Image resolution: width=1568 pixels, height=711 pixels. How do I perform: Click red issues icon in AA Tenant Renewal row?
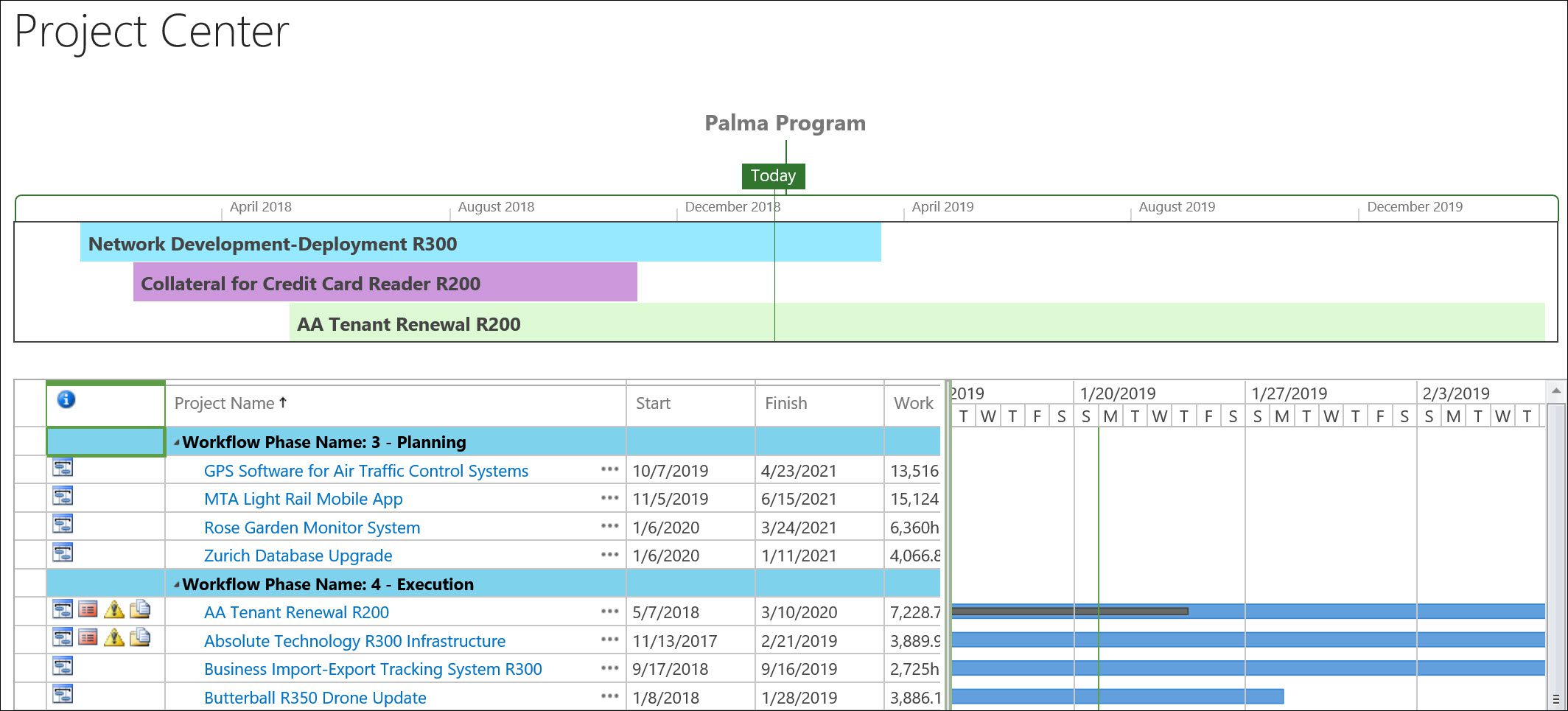tap(88, 610)
